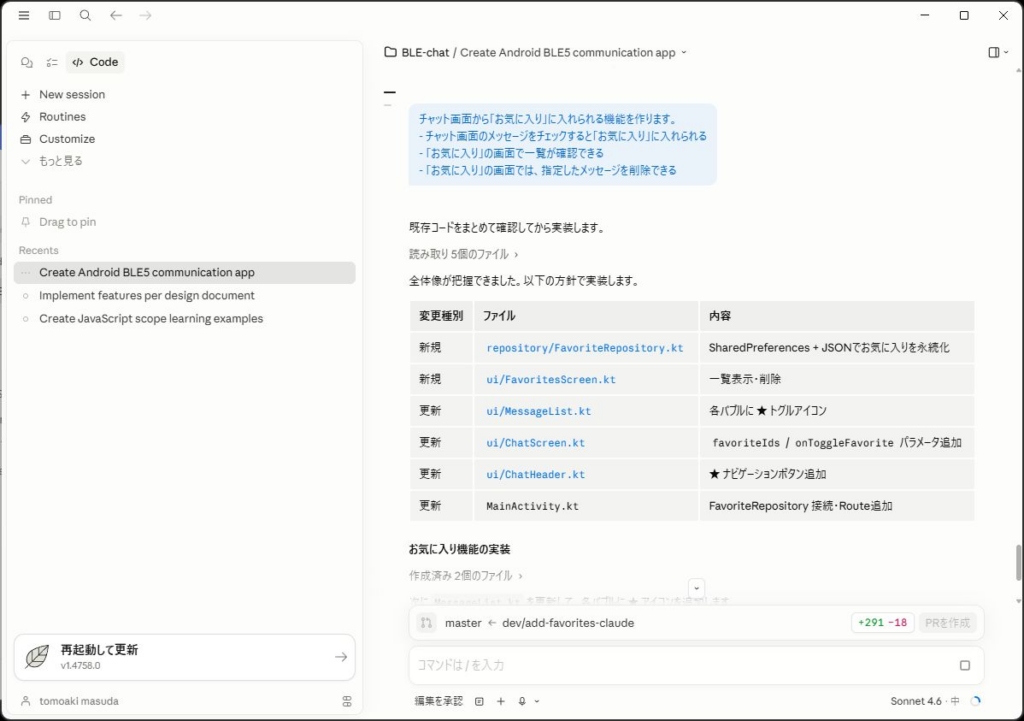This screenshot has height=721, width=1024.
Task: Click the microphone icon in input toolbar
Action: coord(522,701)
